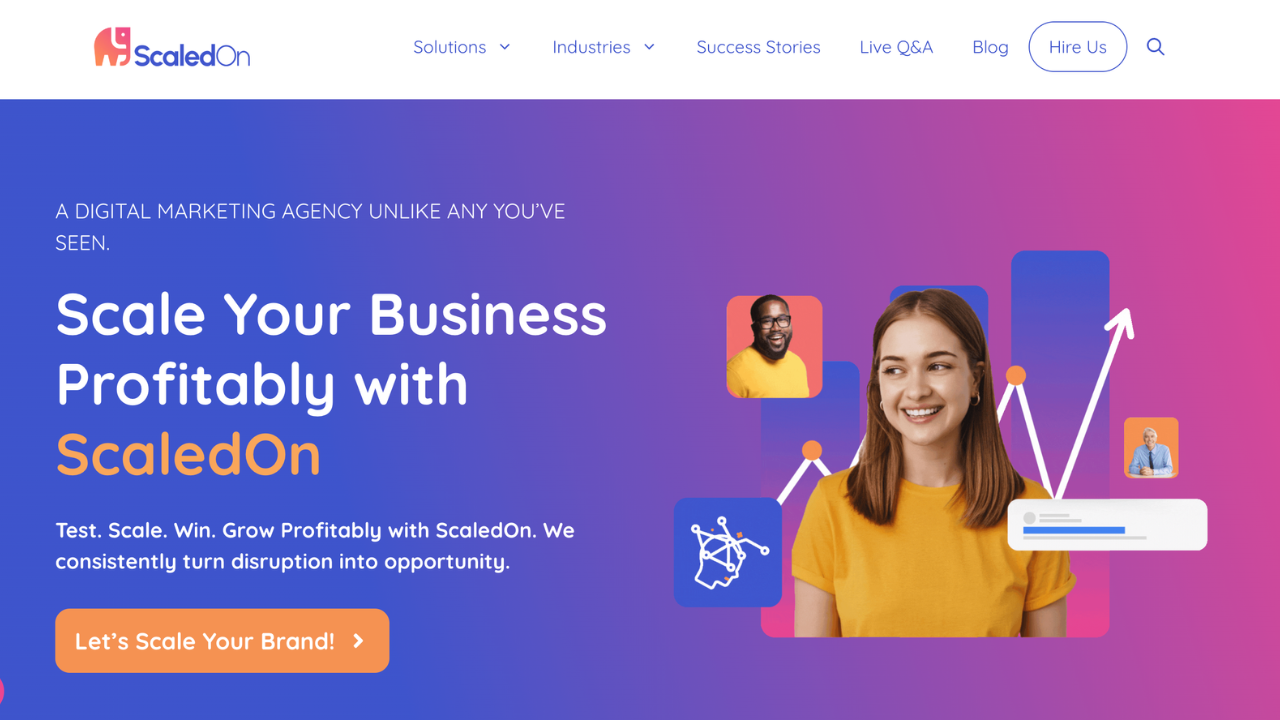Click the arrow chevron on the Scale Your Brand button
Screen dimensions: 1280x720
359,641
